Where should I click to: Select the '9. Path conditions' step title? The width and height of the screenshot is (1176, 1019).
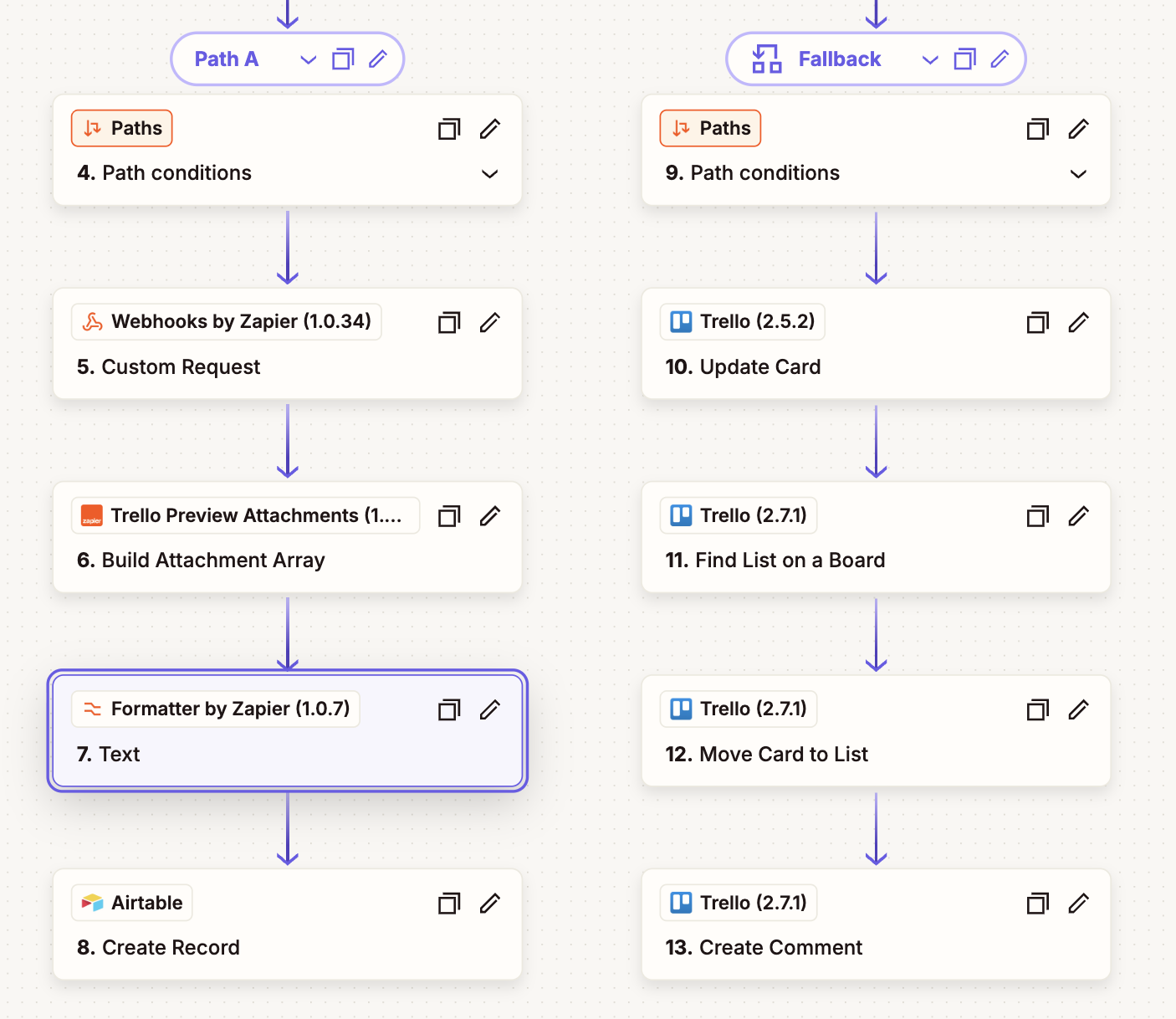753,173
